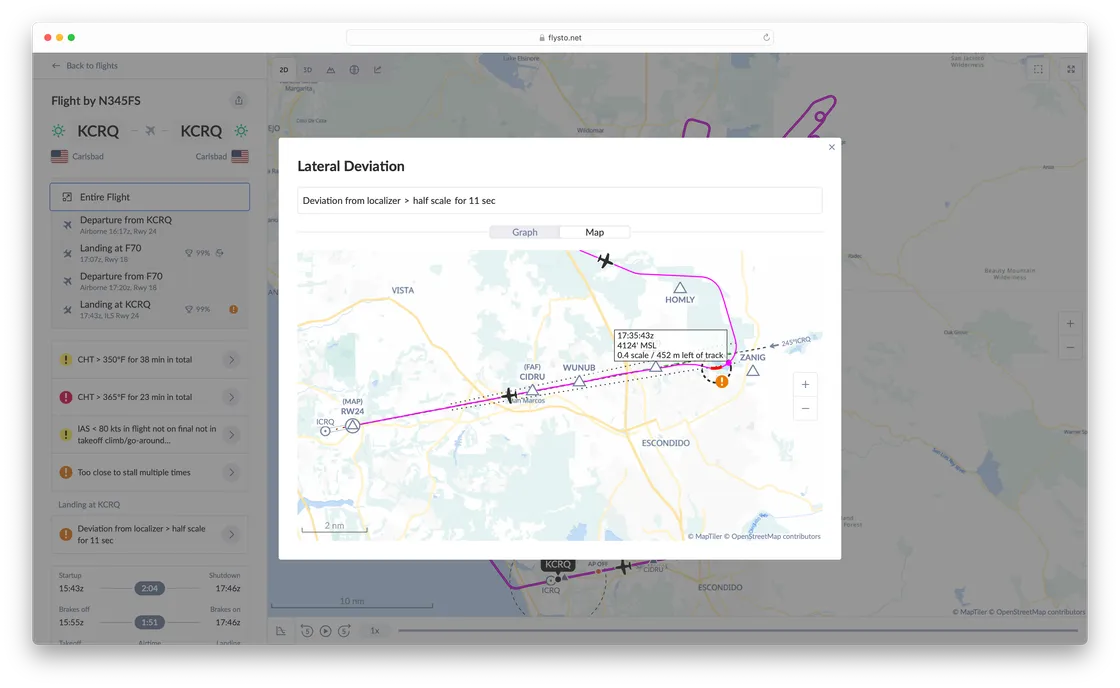Toggle fullscreen on main map
1120x688 pixels.
click(x=1071, y=69)
